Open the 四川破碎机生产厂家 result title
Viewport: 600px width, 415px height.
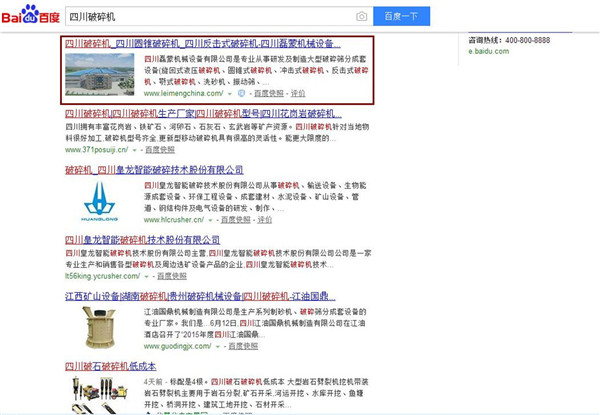coord(203,114)
